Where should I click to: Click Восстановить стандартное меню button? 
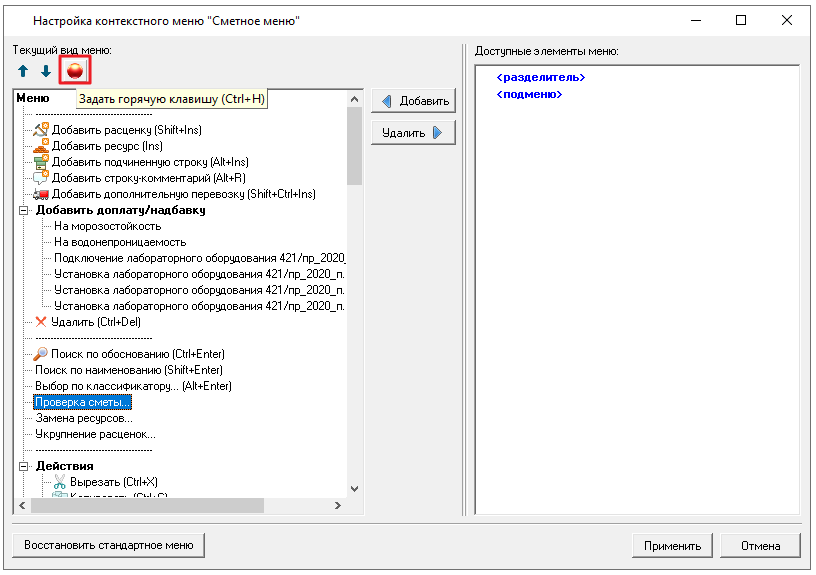(108, 545)
